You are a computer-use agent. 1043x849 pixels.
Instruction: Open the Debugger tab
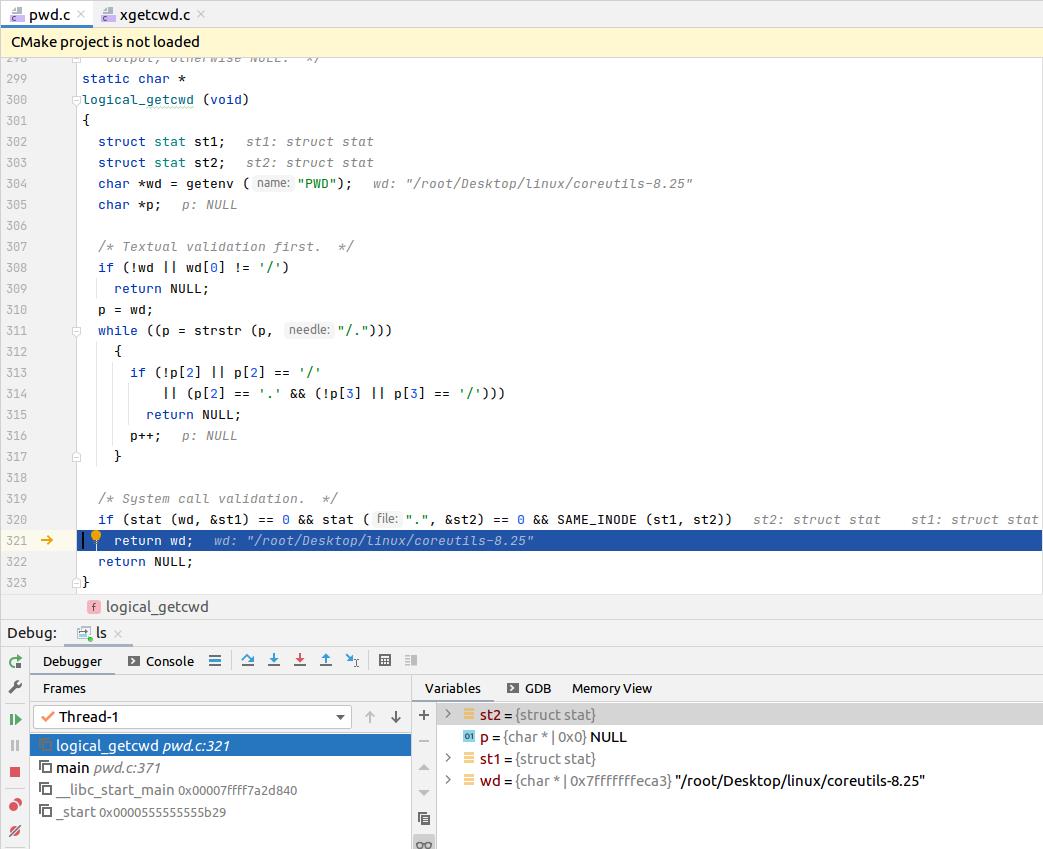[73, 661]
